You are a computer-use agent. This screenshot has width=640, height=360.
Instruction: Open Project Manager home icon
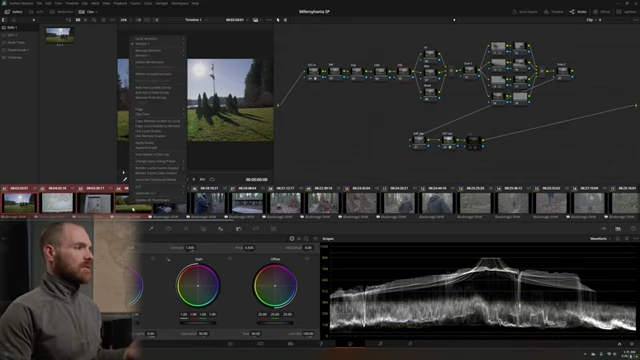[x=619, y=344]
